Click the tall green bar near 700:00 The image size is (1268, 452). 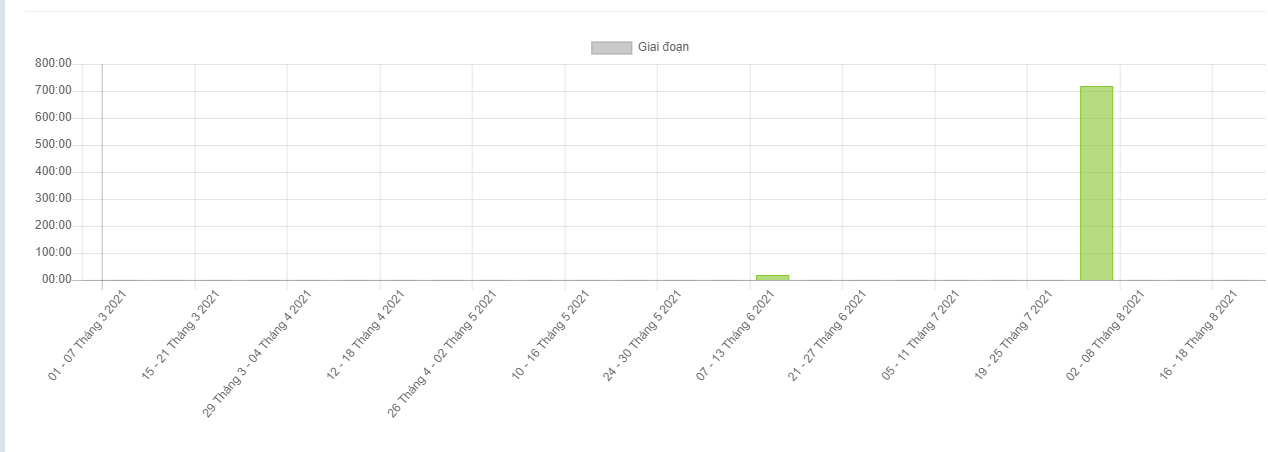1096,182
